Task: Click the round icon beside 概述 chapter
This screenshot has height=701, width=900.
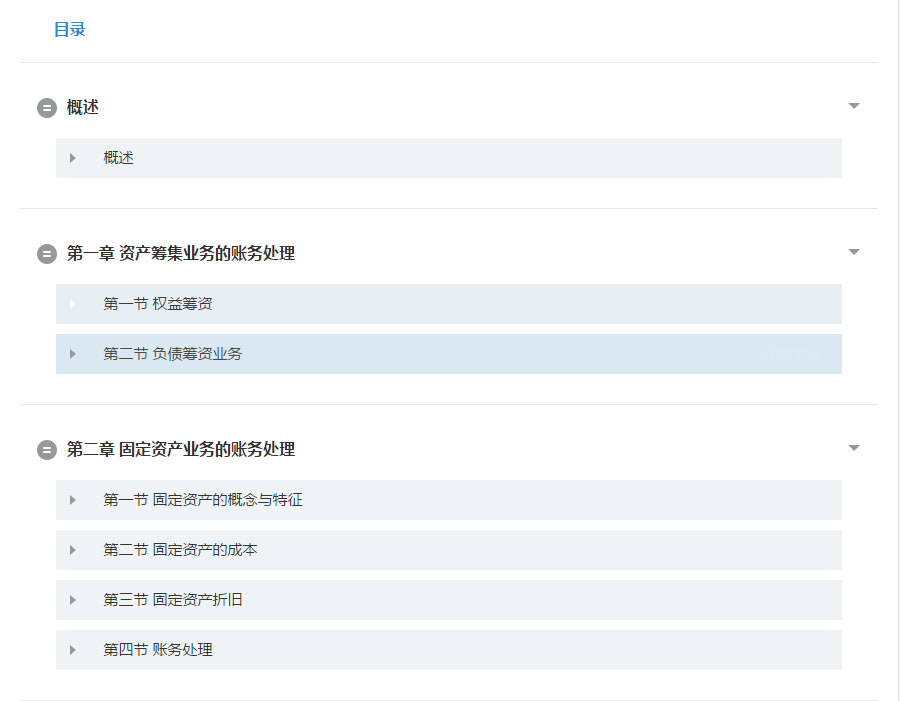Action: point(47,108)
